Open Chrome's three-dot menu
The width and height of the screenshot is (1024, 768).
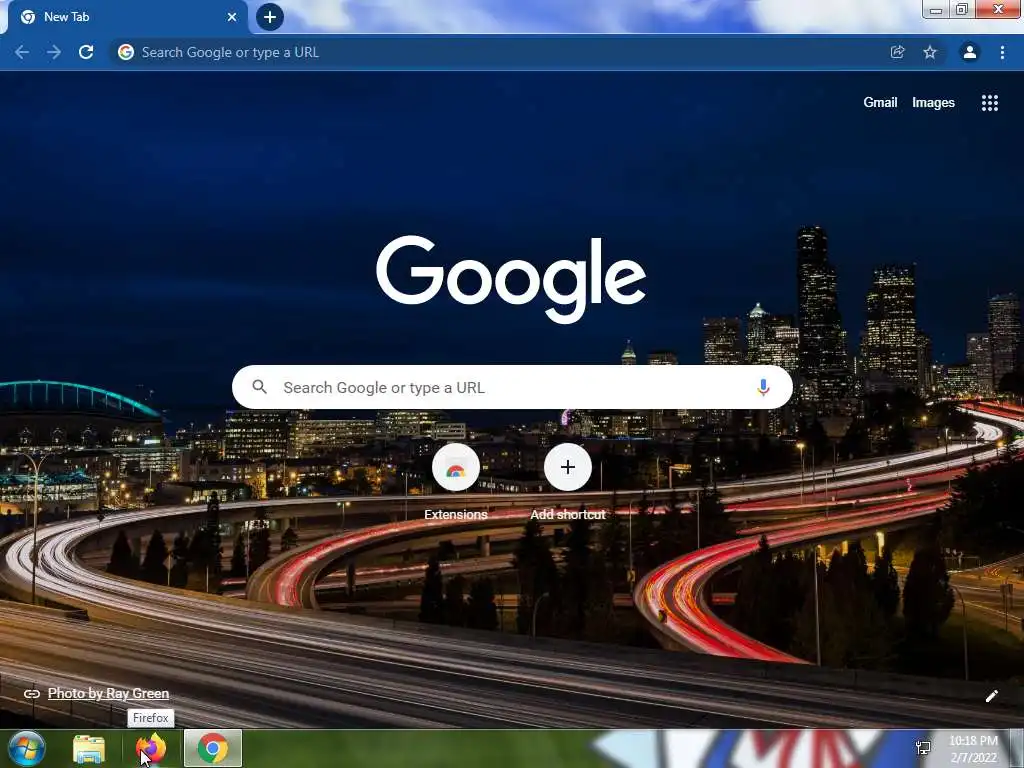tap(1002, 52)
